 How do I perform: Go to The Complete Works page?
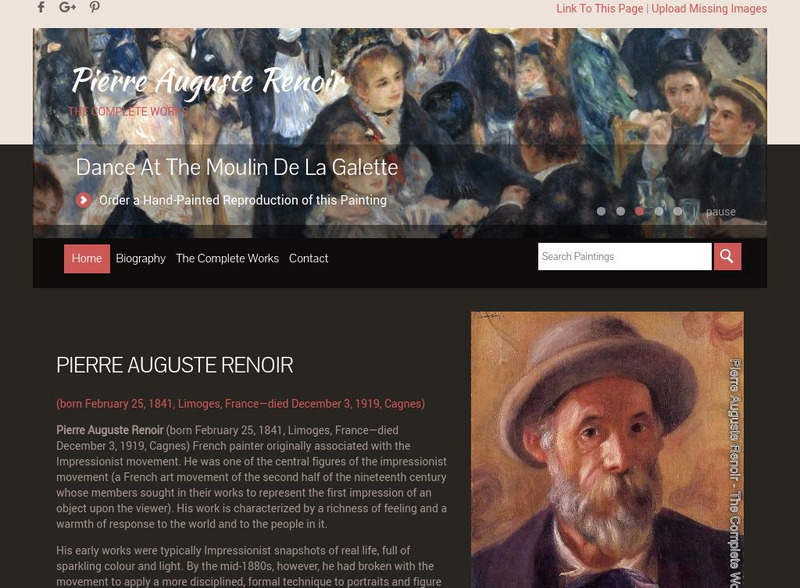(227, 259)
